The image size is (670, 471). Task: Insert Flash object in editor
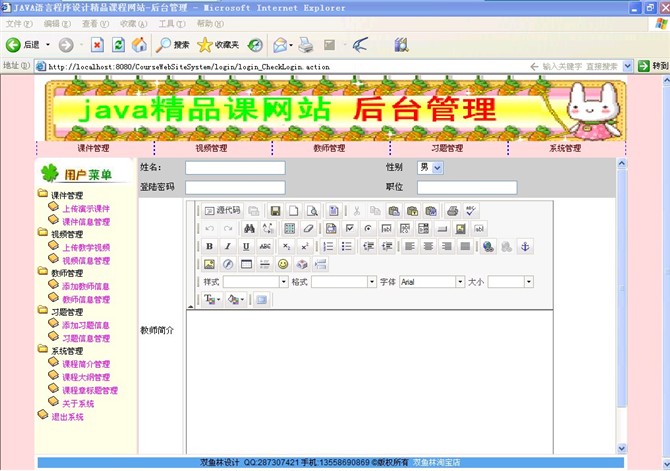point(228,265)
